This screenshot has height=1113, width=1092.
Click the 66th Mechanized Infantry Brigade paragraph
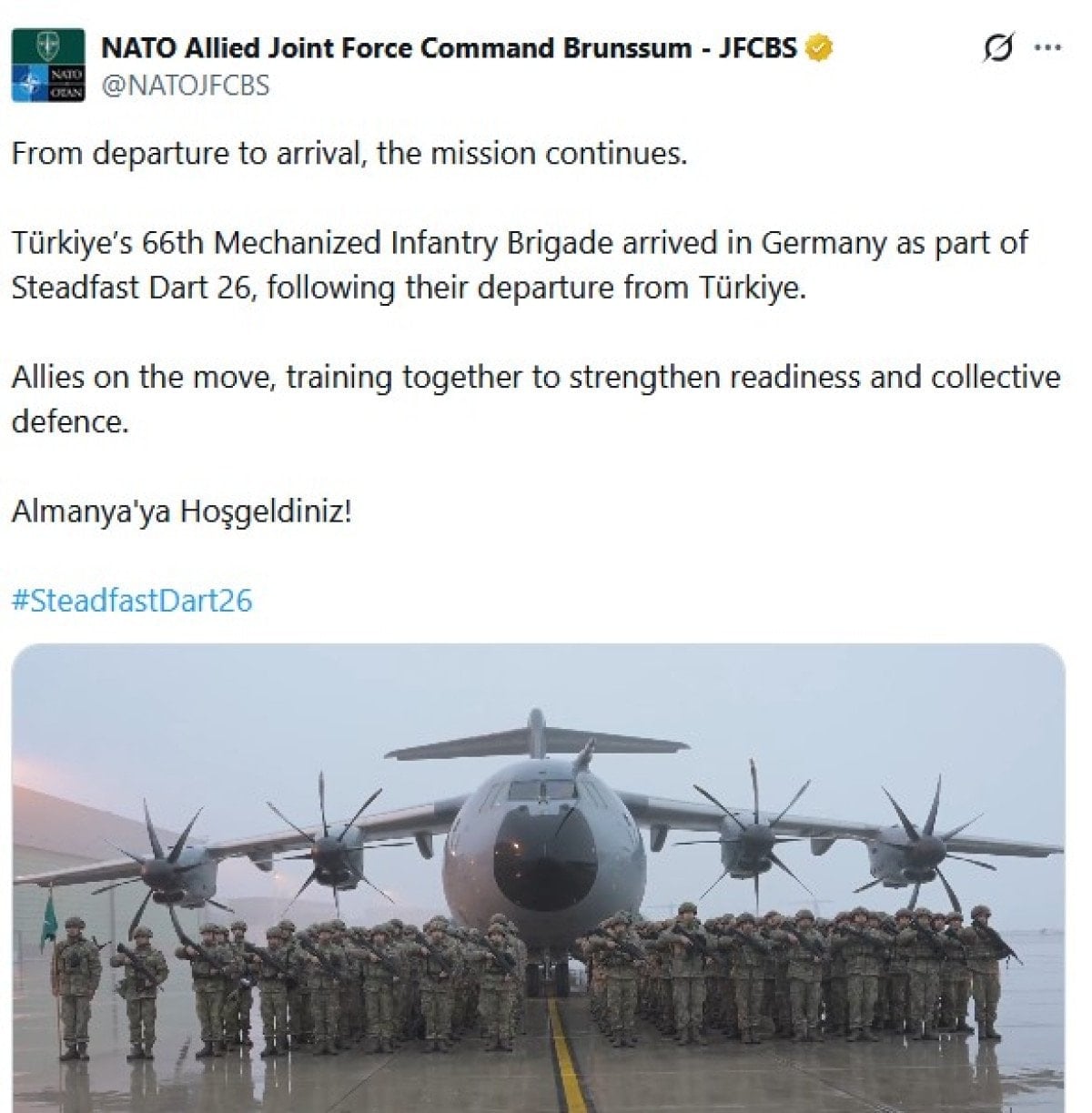(x=520, y=266)
